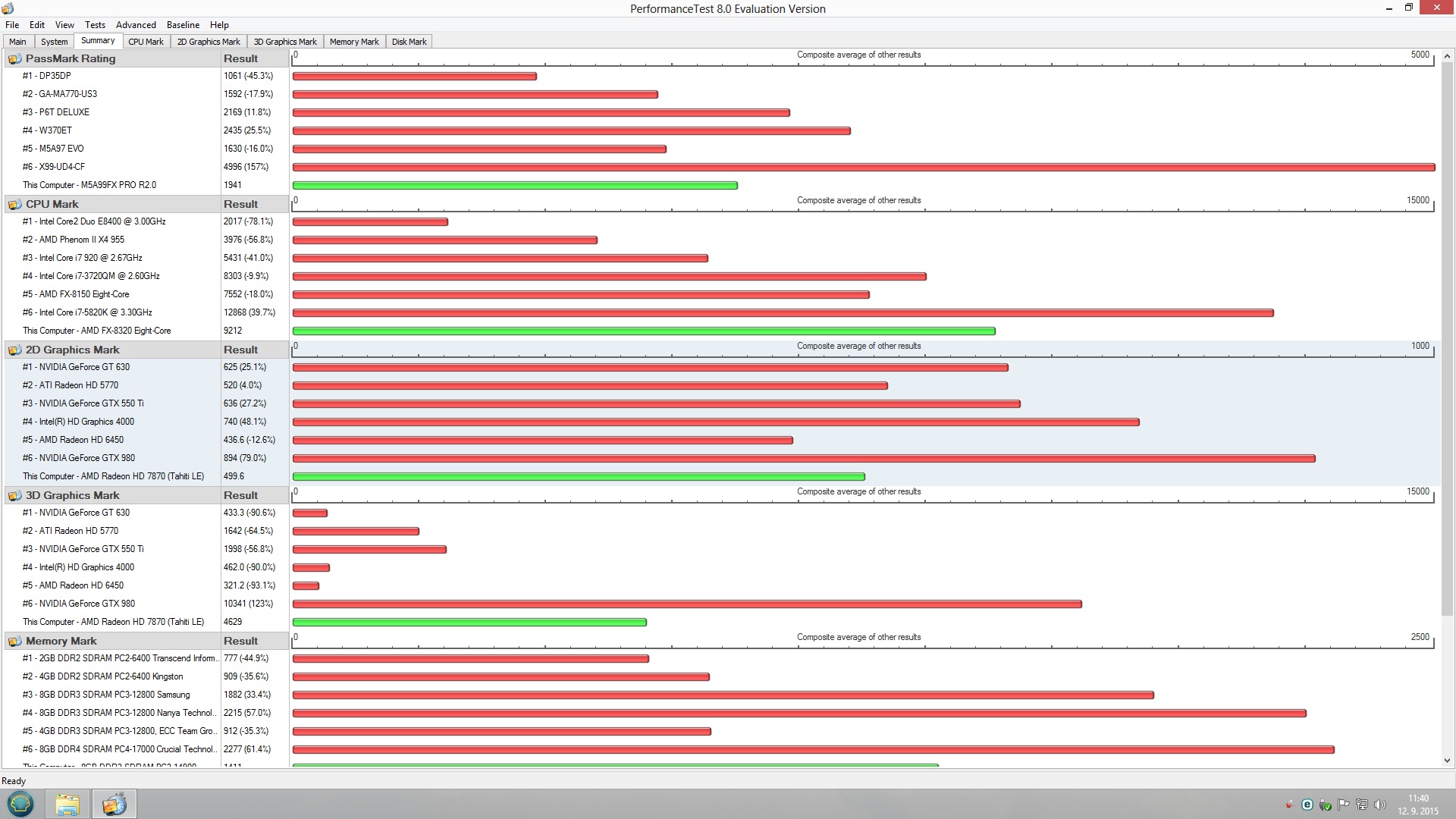Select the #6 X99-UD4-CF baseline row

point(54,167)
